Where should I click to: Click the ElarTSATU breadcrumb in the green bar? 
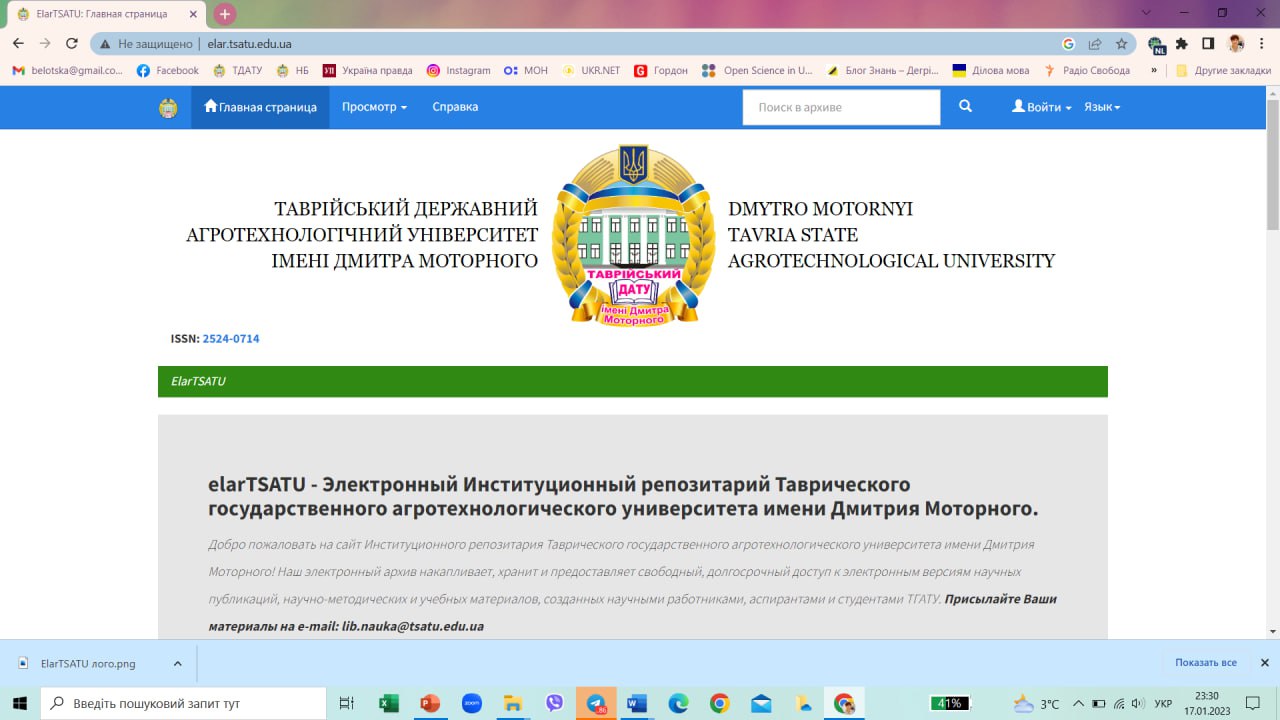point(198,381)
